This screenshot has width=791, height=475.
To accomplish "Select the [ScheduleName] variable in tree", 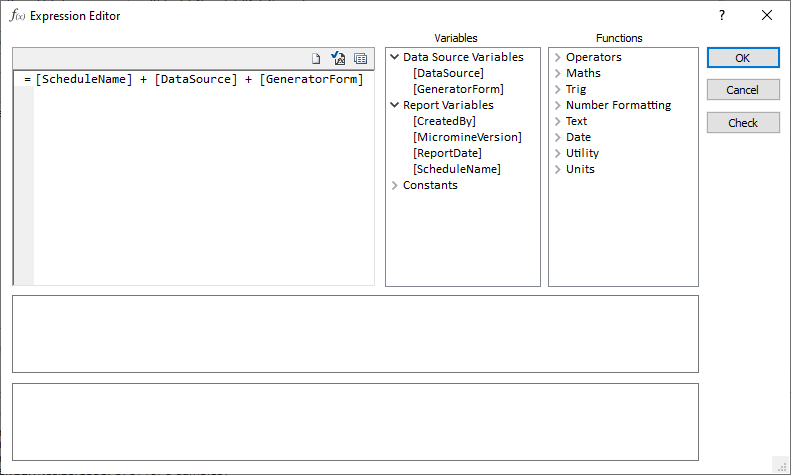I will point(457,169).
